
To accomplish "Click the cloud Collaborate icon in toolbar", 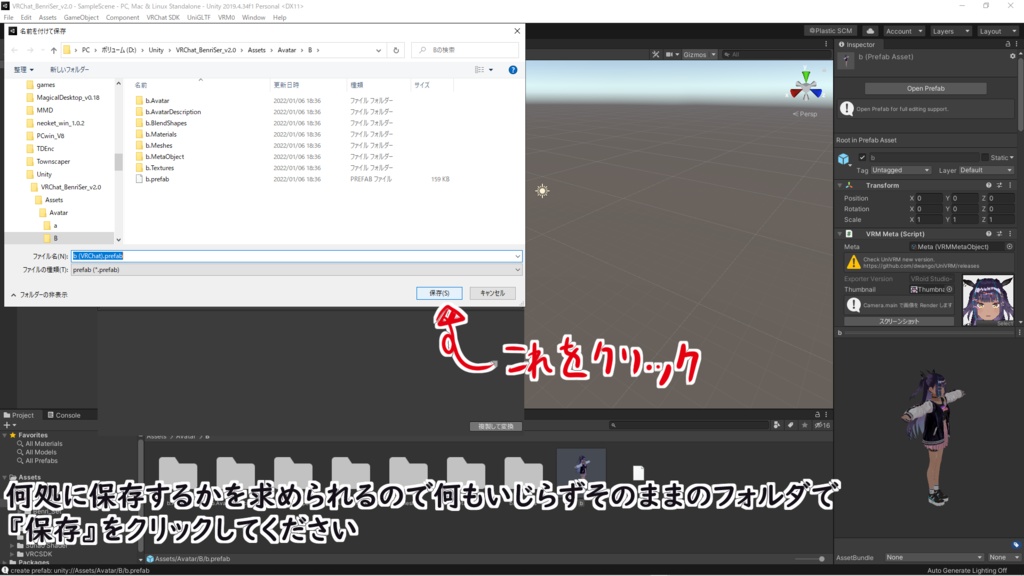I will click(x=870, y=32).
